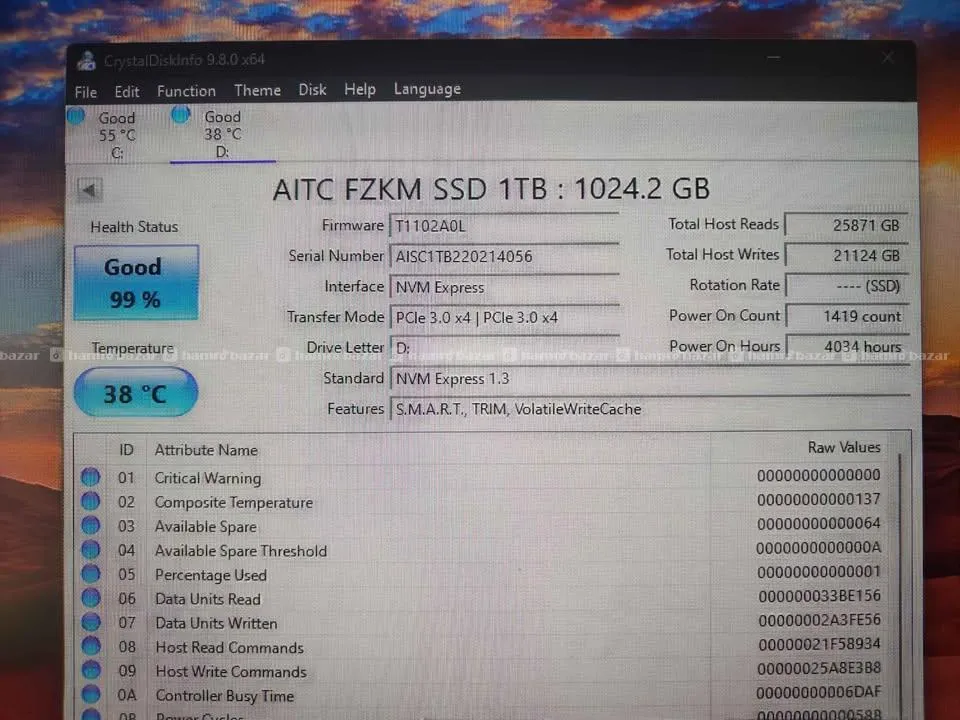Image resolution: width=960 pixels, height=720 pixels.
Task: Select the Available Spare Threshold attribute name
Action: click(241, 551)
